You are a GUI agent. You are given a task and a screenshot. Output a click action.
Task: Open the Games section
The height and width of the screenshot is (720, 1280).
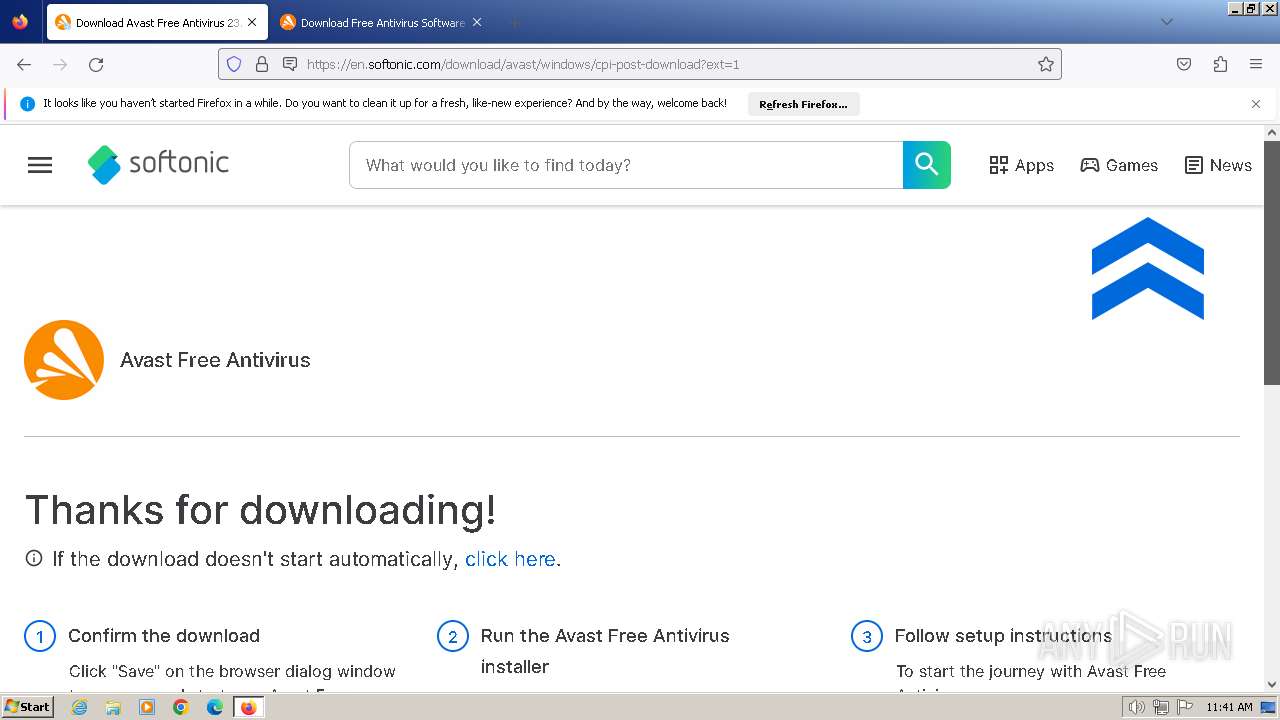pyautogui.click(x=1119, y=165)
